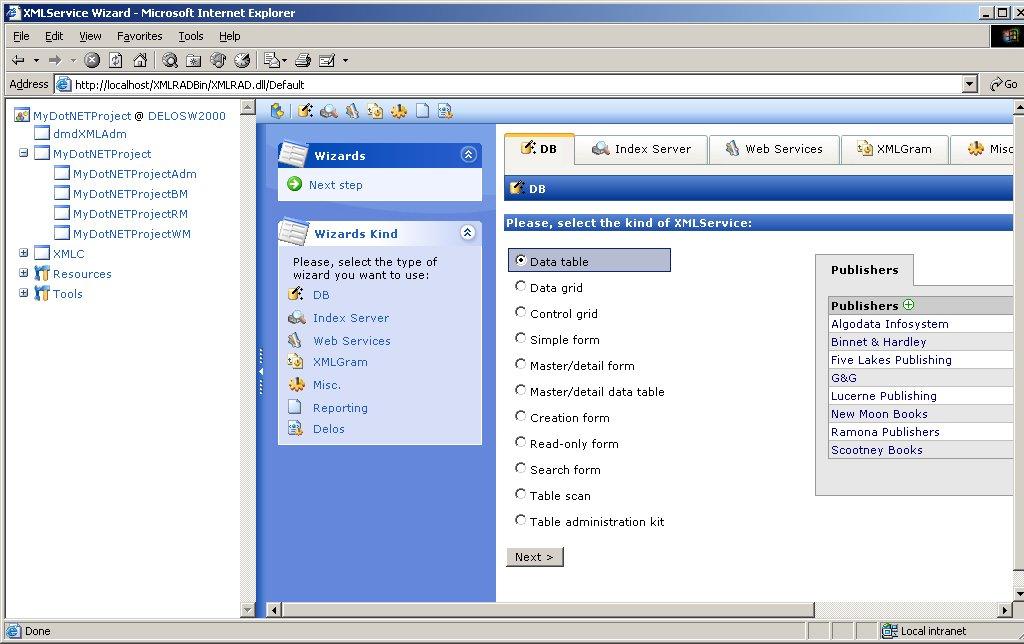Switch to the Web Services tab
1024x644 pixels.
[x=773, y=149]
